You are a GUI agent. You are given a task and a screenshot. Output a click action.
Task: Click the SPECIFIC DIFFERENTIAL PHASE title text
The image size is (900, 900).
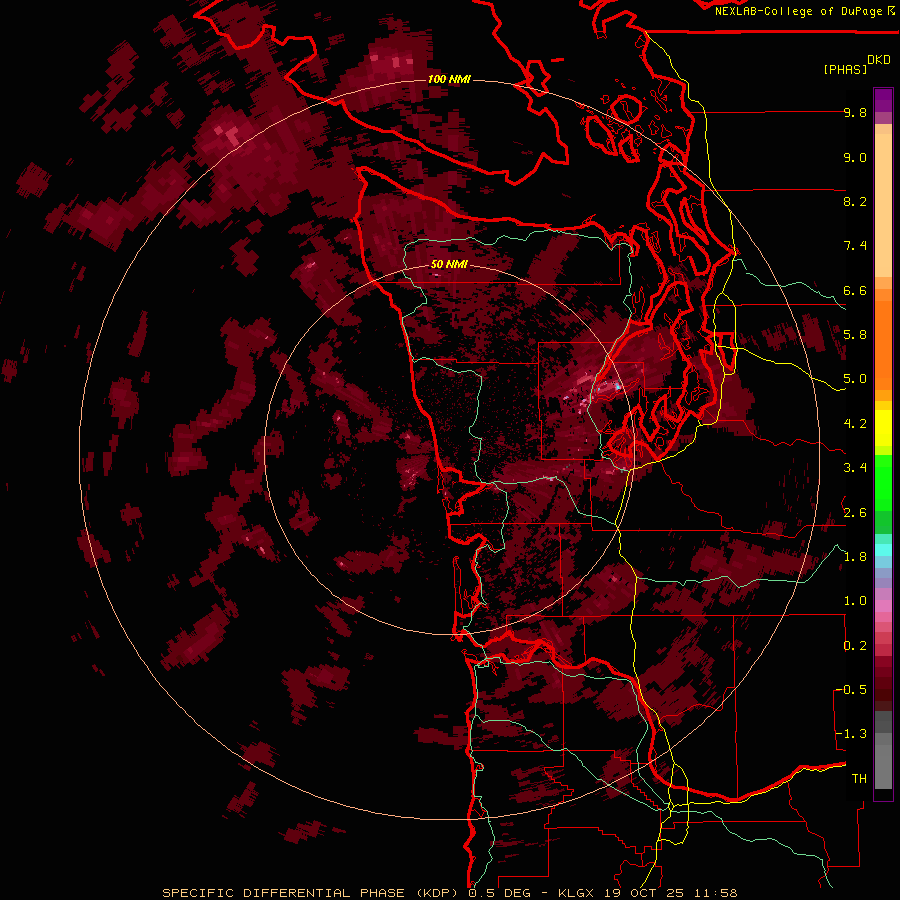pyautogui.click(x=313, y=893)
